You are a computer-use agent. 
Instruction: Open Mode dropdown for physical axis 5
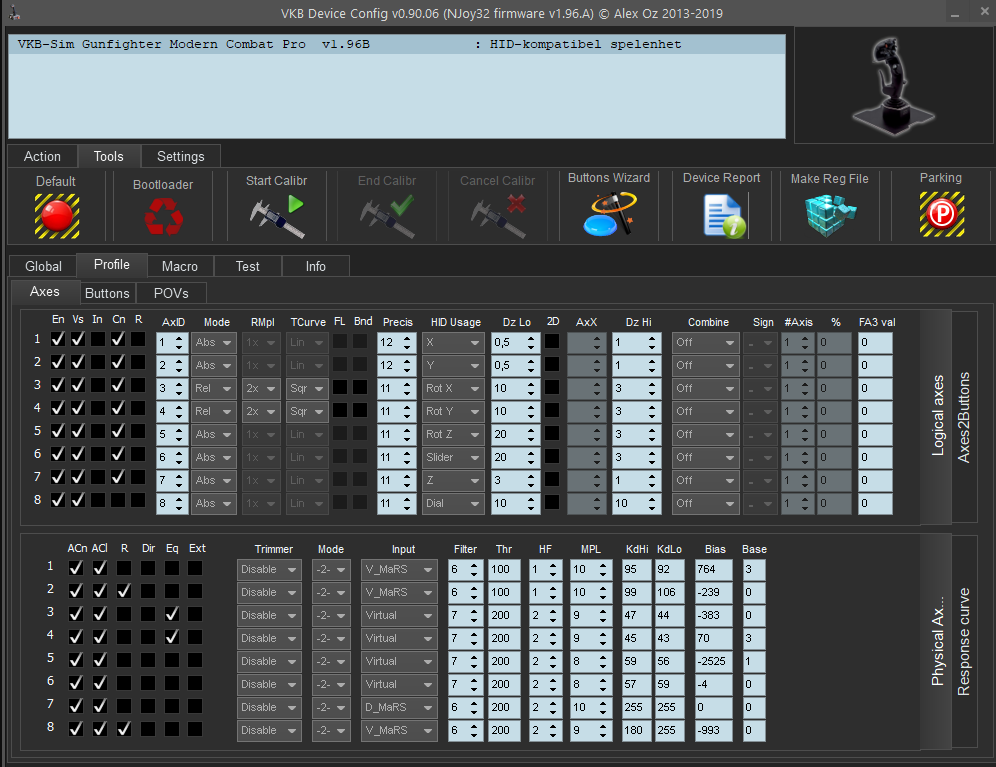pos(331,662)
